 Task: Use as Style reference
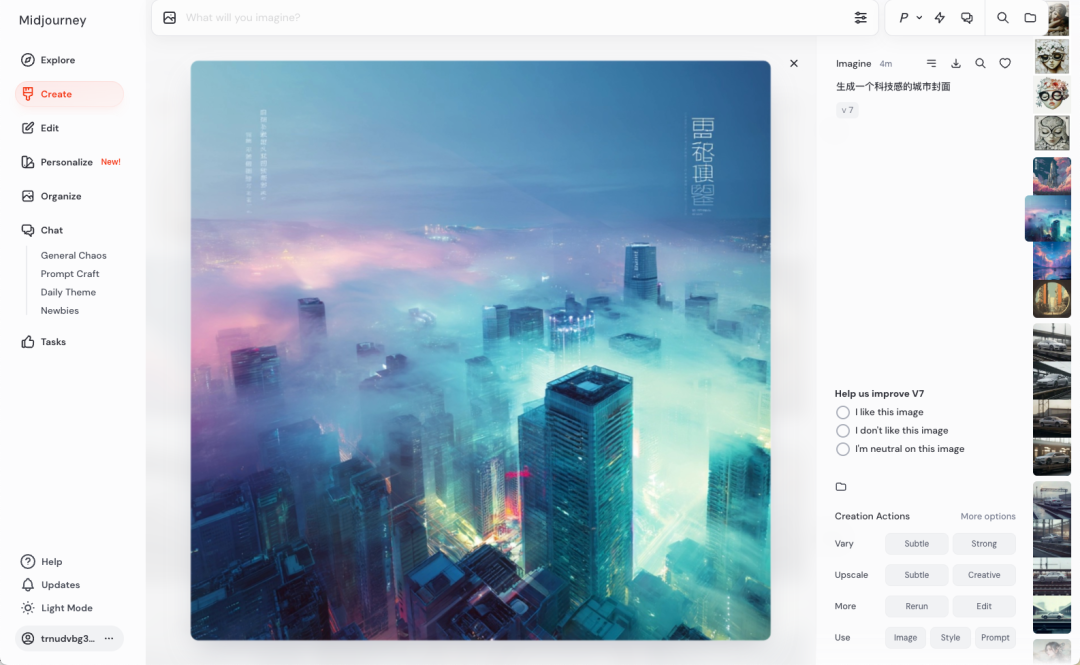point(950,637)
